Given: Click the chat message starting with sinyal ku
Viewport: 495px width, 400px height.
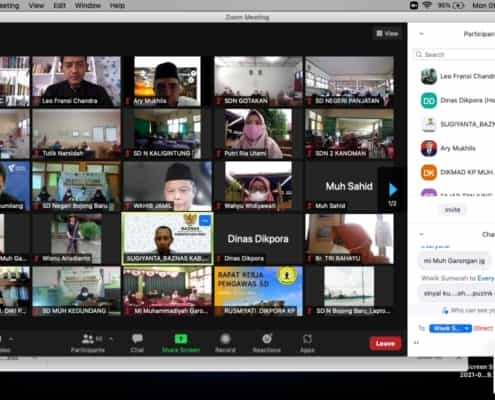Looking at the screenshot, I should click(x=456, y=293).
